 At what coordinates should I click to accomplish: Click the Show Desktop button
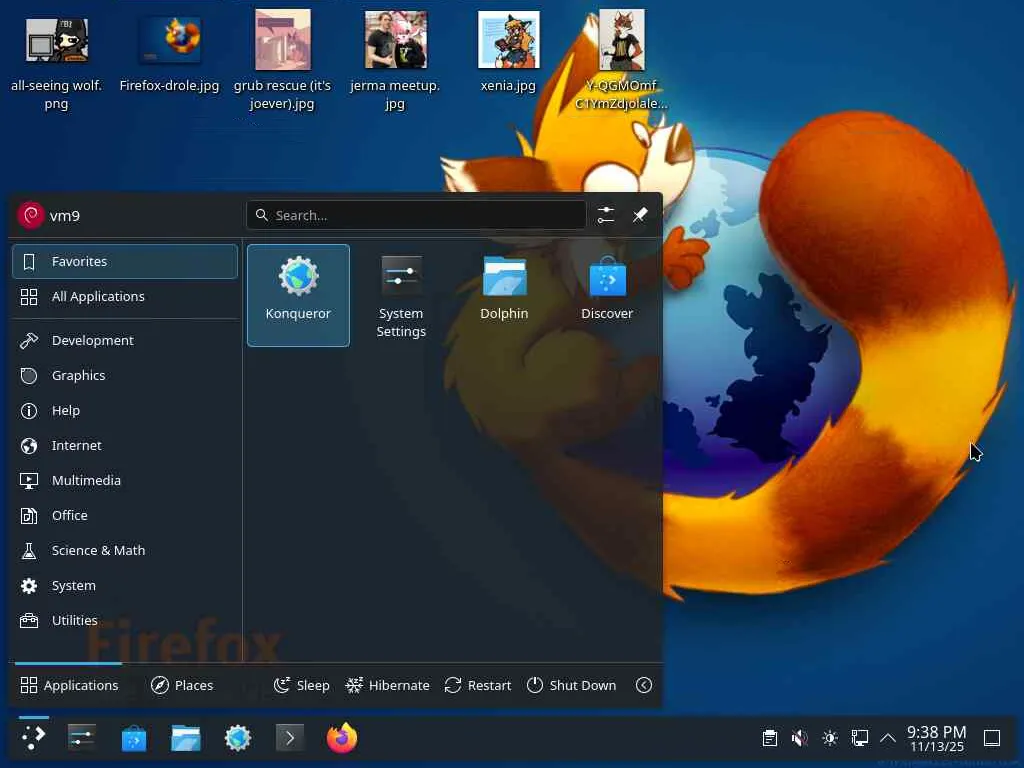click(992, 738)
